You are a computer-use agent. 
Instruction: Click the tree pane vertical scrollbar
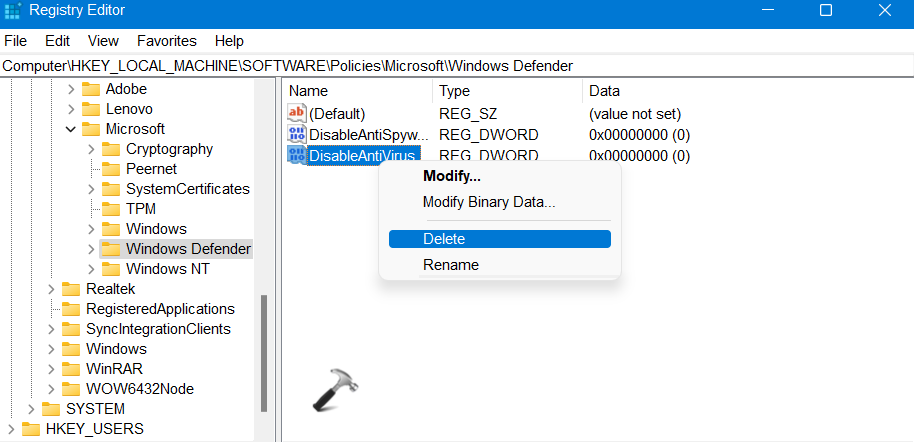(264, 350)
